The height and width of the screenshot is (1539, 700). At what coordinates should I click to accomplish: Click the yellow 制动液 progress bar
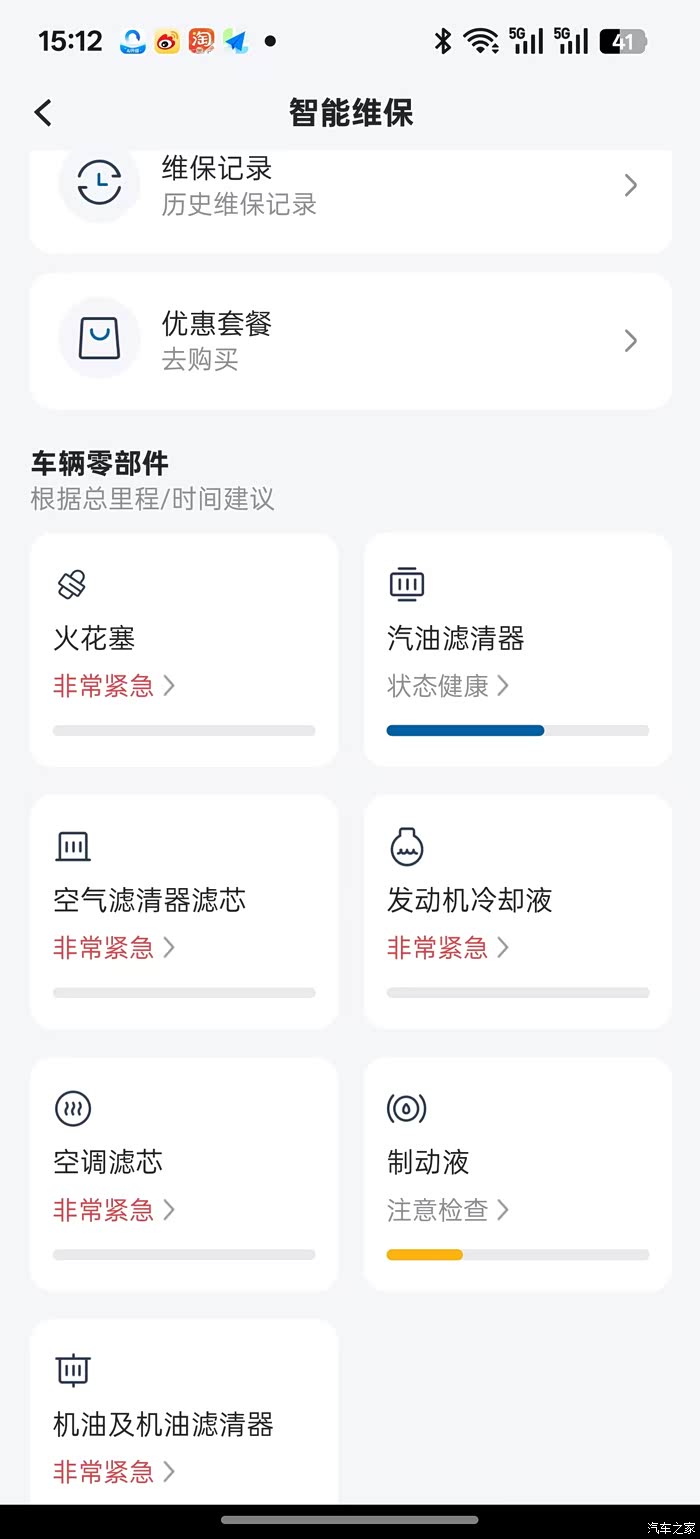pyautogui.click(x=425, y=1255)
